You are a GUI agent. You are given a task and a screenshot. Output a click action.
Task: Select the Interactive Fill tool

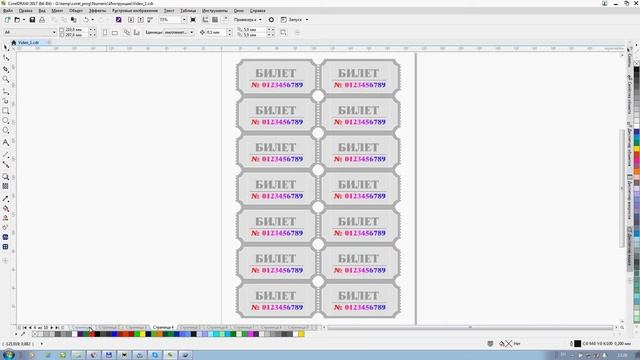tap(6, 208)
